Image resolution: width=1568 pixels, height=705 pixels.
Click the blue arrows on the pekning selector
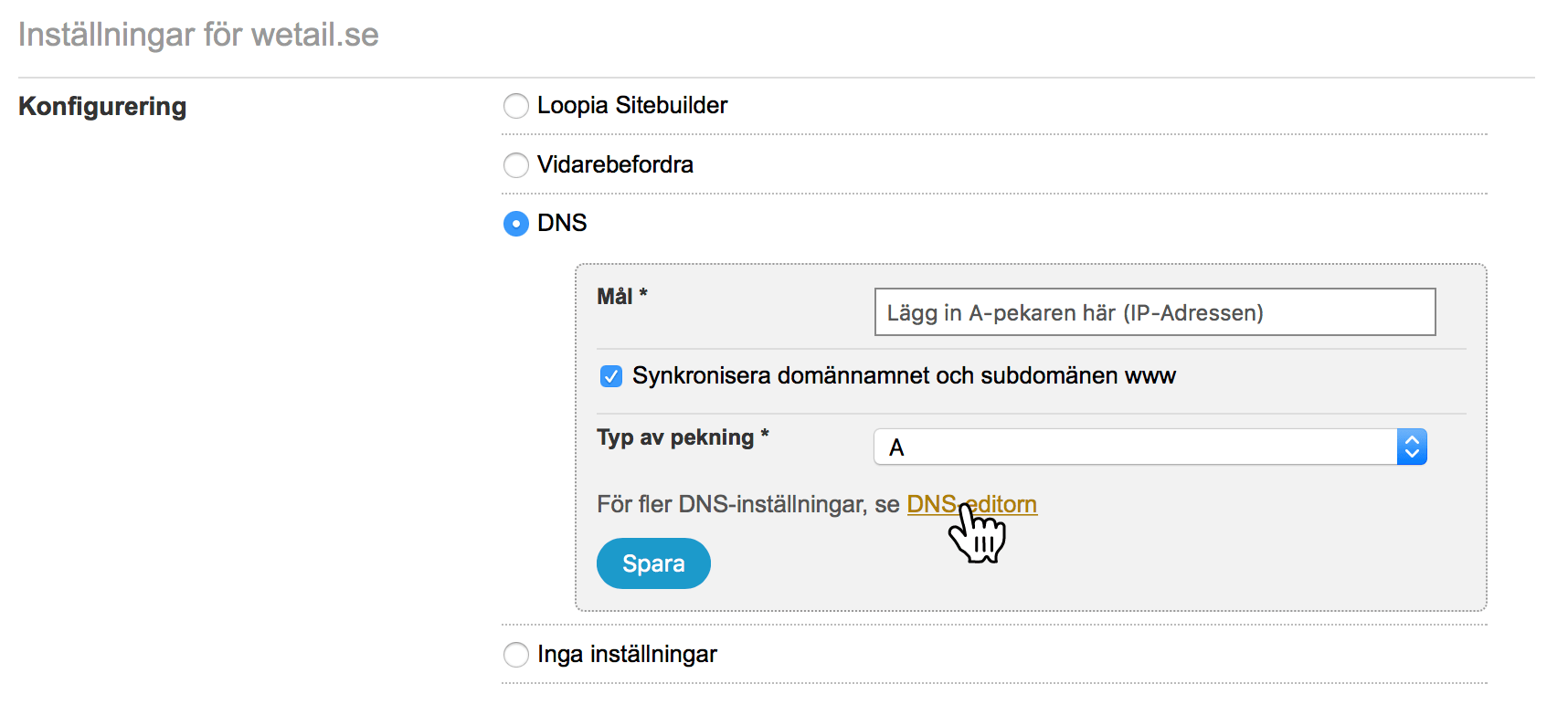1412,447
